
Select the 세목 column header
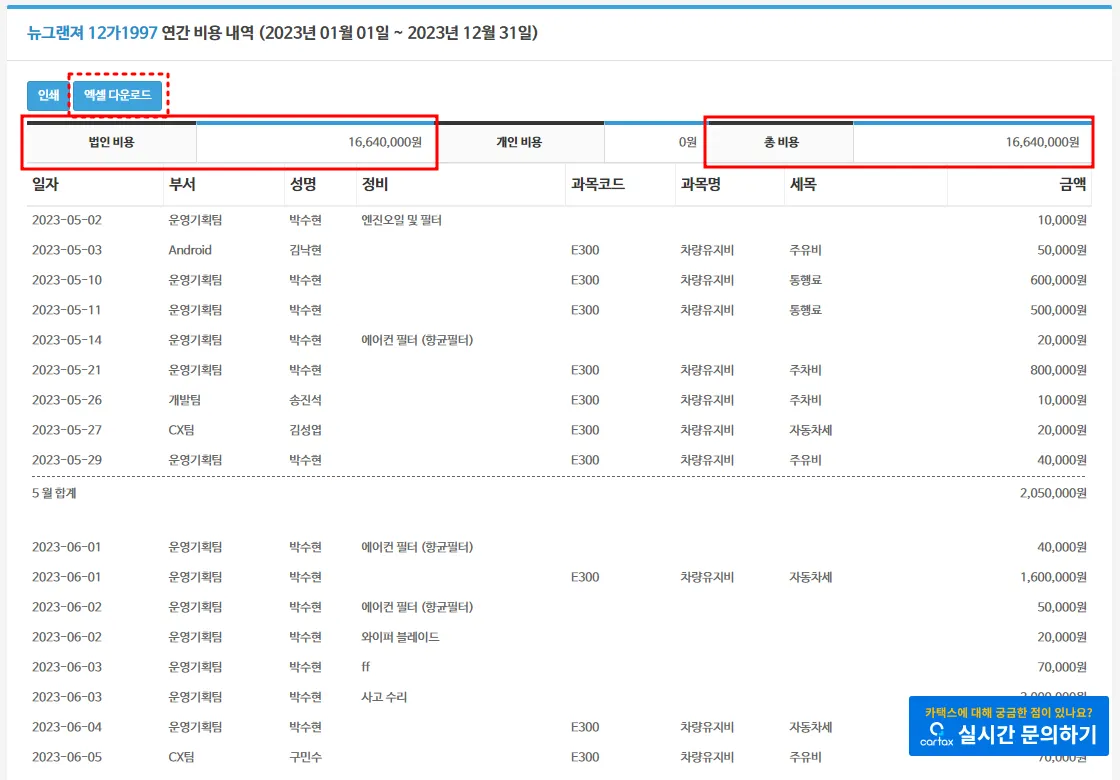pos(803,184)
